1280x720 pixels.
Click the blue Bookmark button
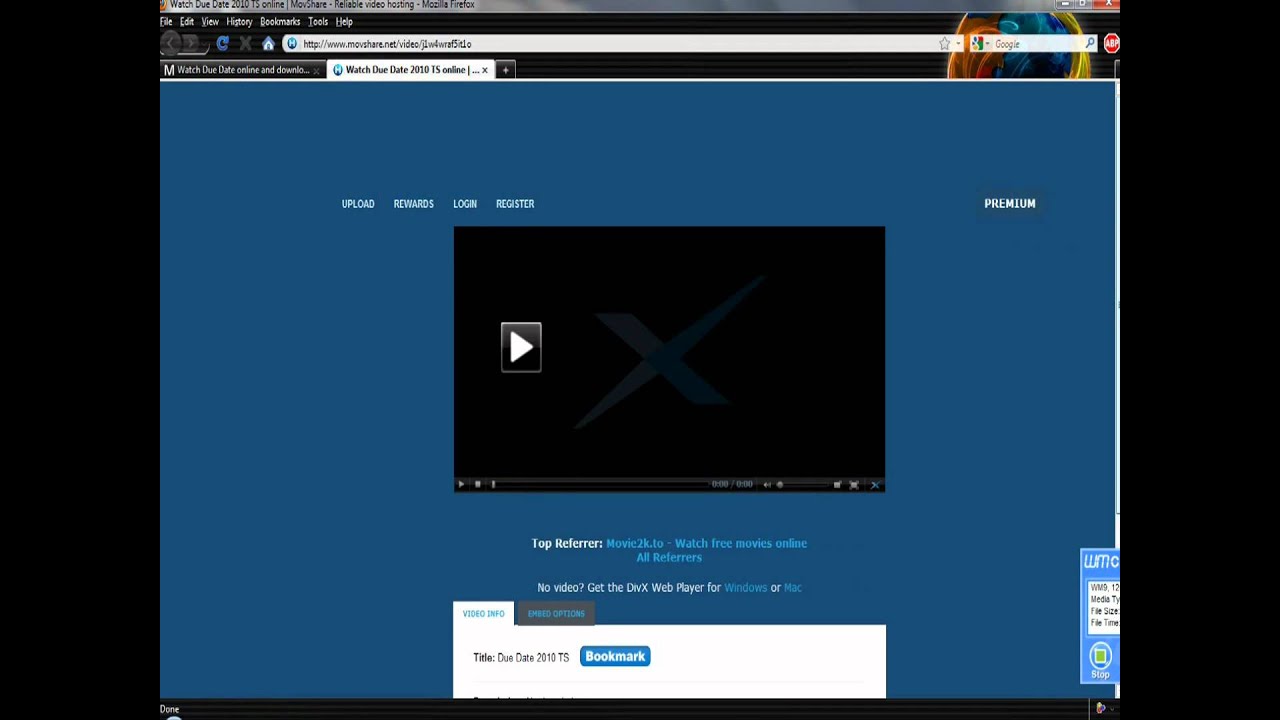[x=615, y=656]
